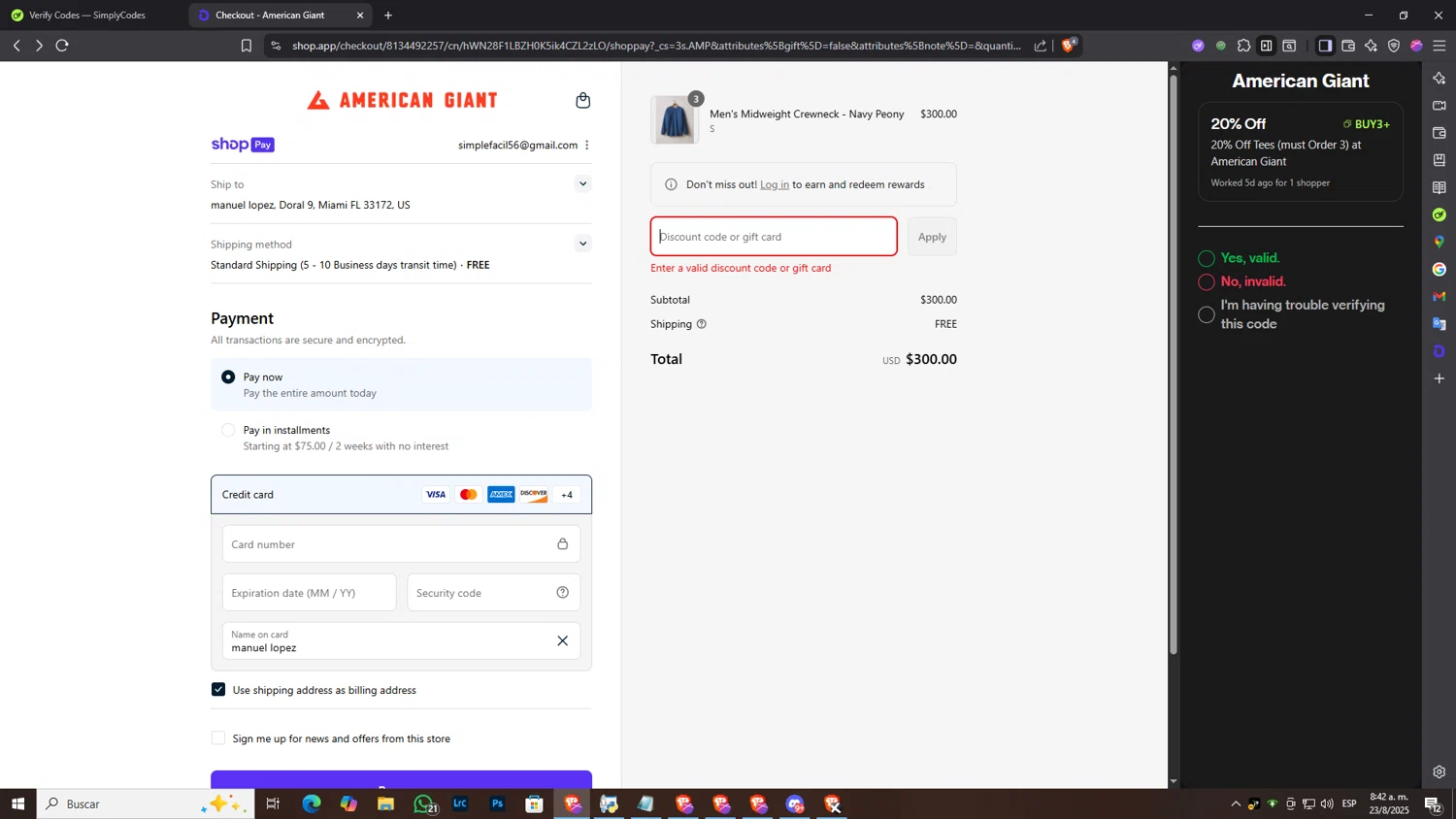Click the Brave VPN shield icon
Screen dimensions: 1456x819
coord(1394,46)
